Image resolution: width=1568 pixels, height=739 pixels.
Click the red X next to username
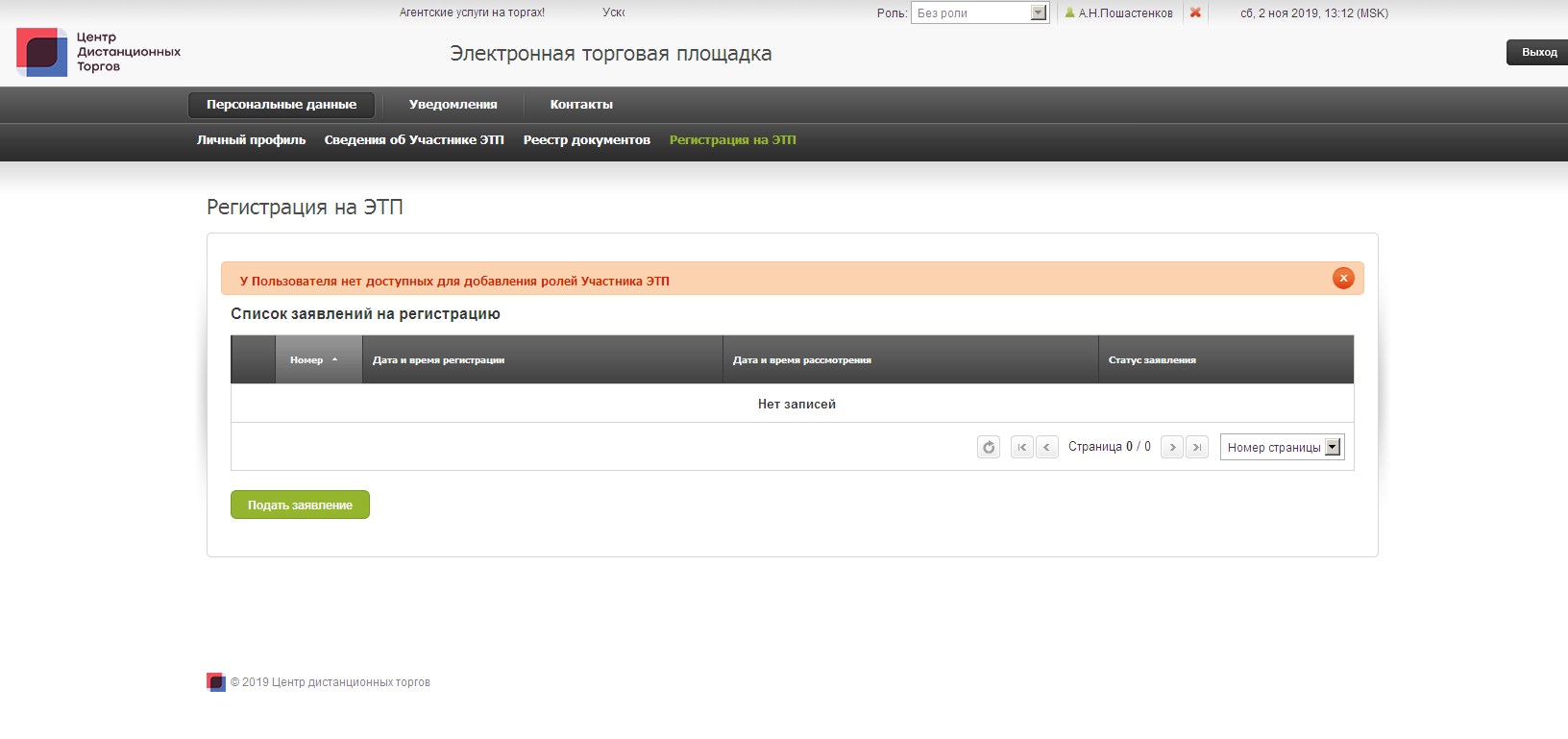[1195, 12]
